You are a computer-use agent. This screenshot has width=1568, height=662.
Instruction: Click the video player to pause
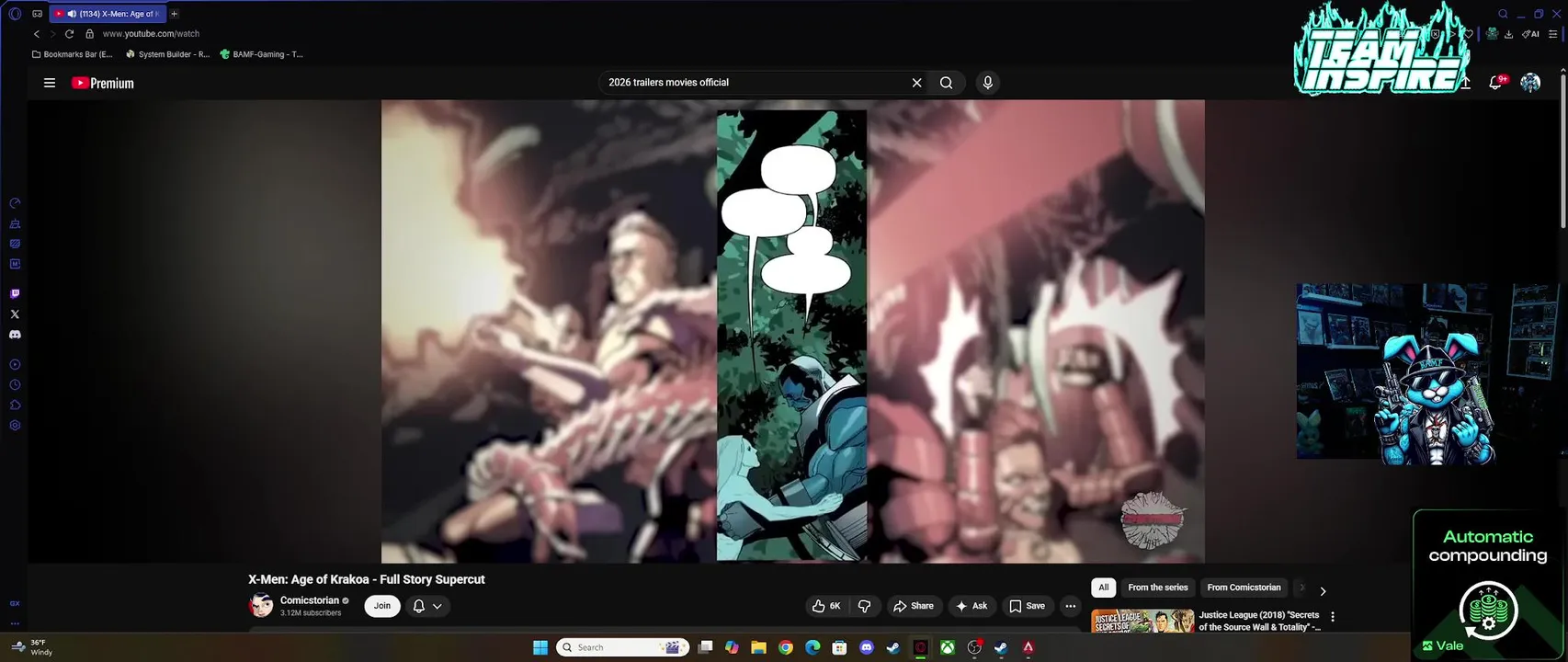click(x=792, y=331)
